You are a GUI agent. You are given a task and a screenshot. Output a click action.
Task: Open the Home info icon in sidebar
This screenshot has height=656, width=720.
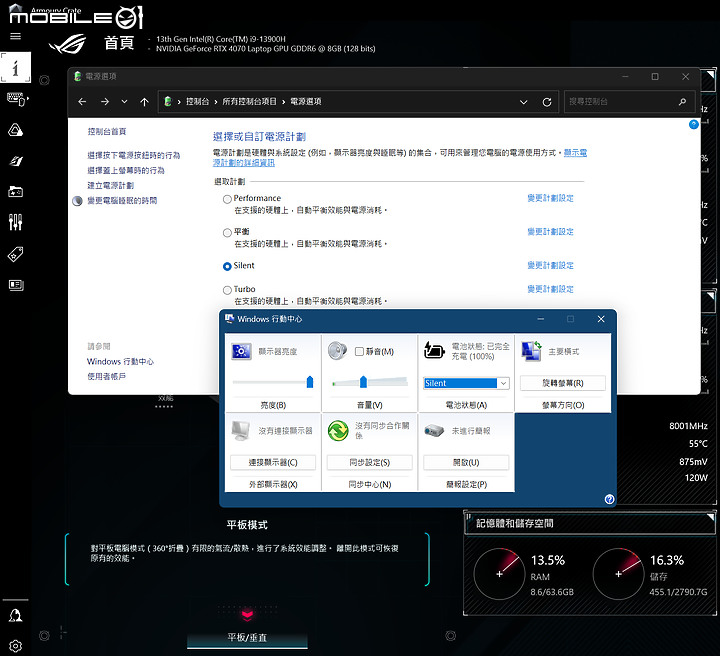click(16, 67)
